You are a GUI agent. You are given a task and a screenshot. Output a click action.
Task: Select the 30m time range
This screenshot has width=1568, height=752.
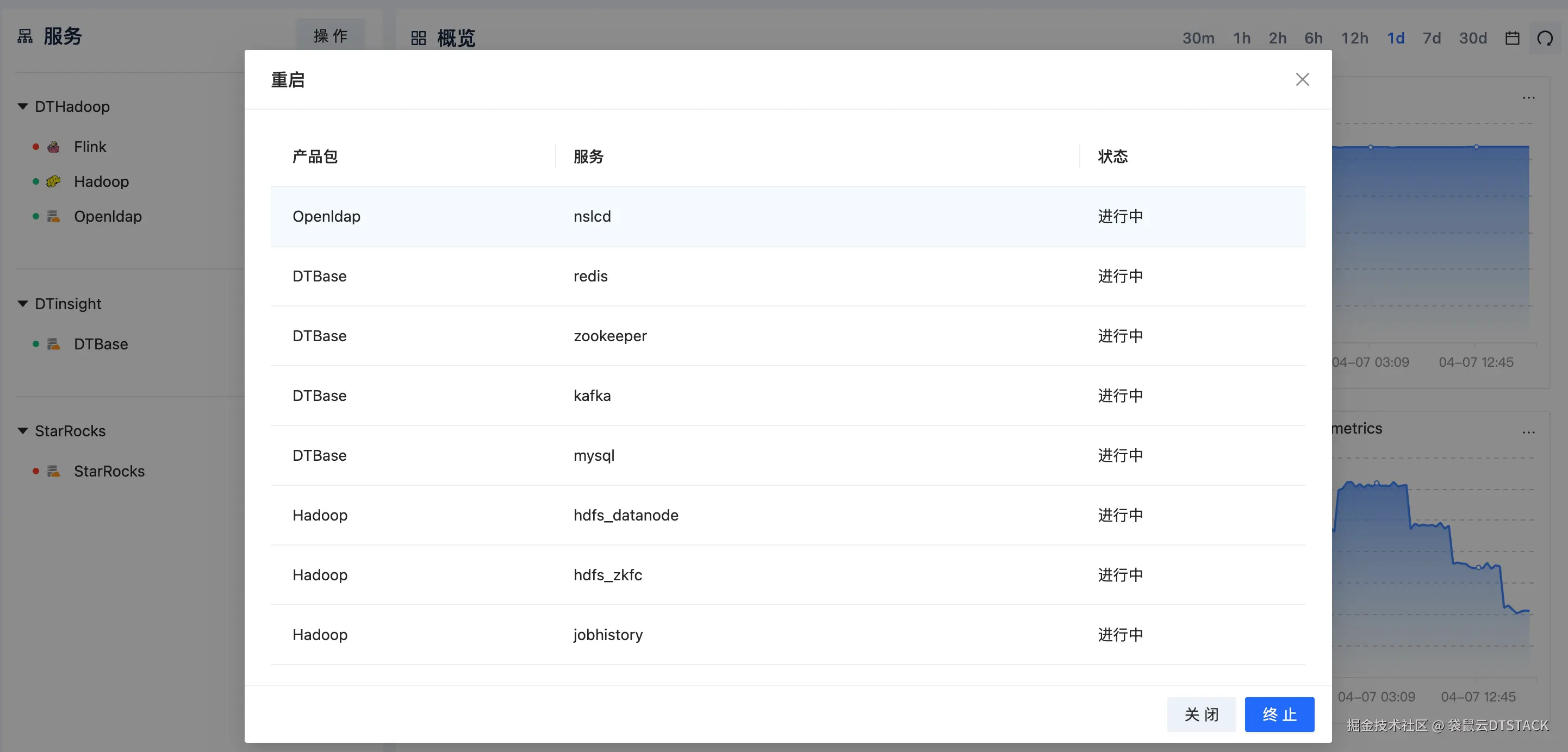[1198, 39]
